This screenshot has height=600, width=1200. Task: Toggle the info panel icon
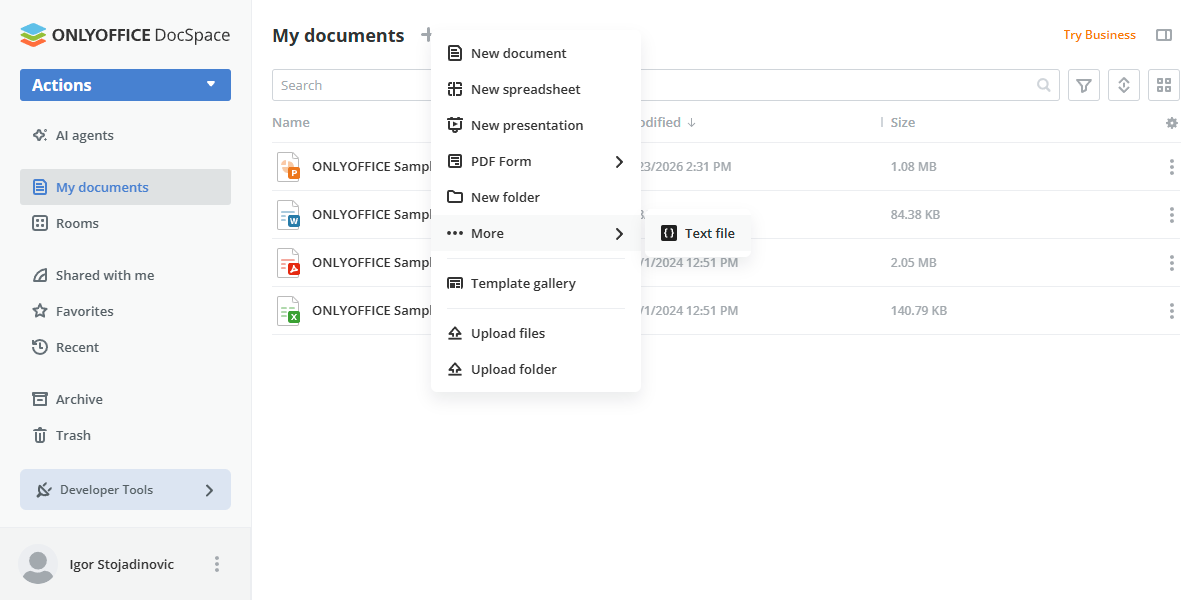pos(1164,35)
